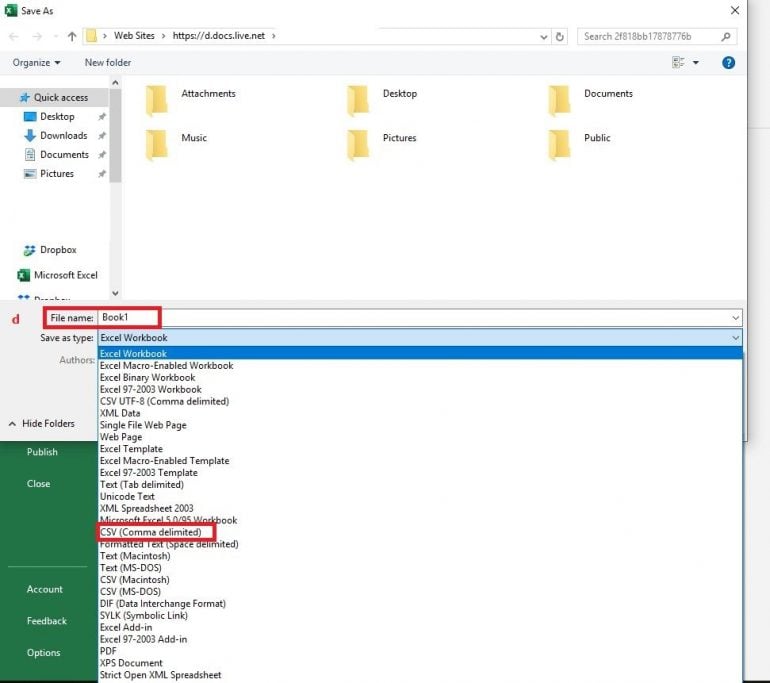Open the Change your view icon
The image size is (770, 683).
tap(680, 62)
